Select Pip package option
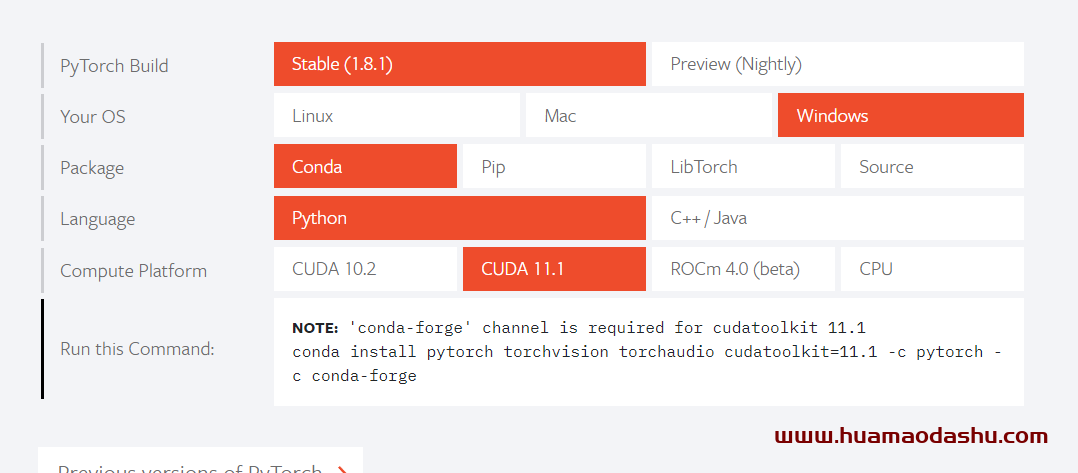Screen dimensions: 1078x473 (x=554, y=166)
